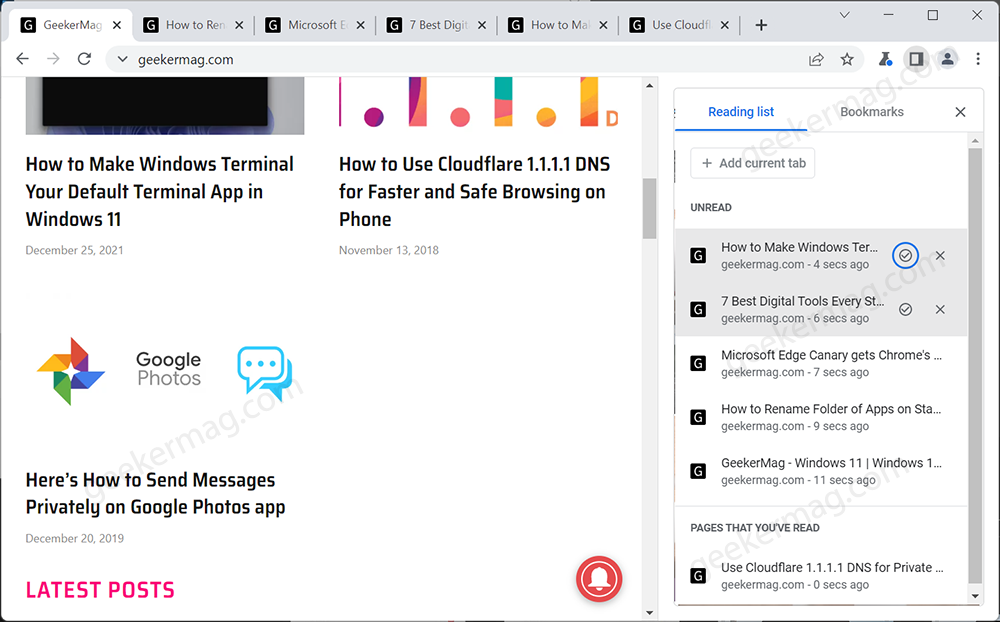The image size is (1000, 622).
Task: Open Use Cloudflare 1.1.1.1 DNS for Private item
Action: [x=821, y=575]
